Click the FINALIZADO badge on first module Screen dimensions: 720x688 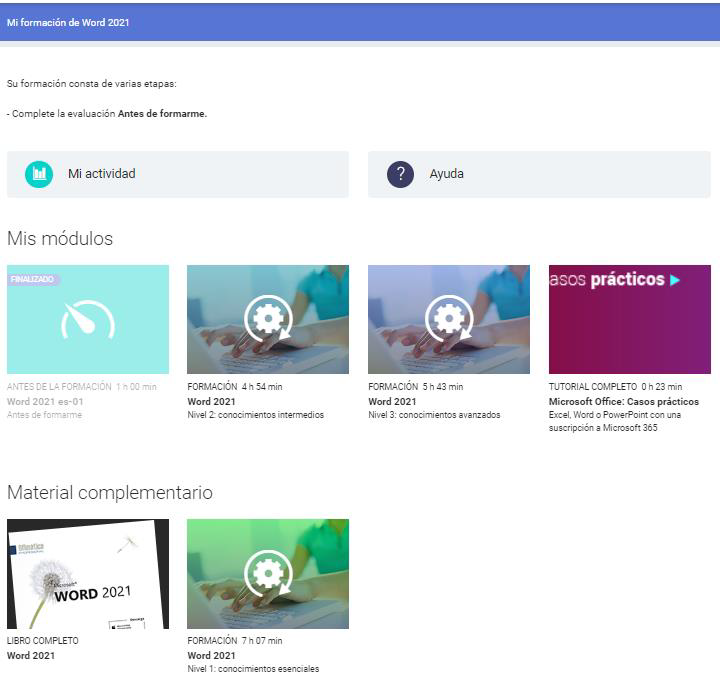[33, 279]
